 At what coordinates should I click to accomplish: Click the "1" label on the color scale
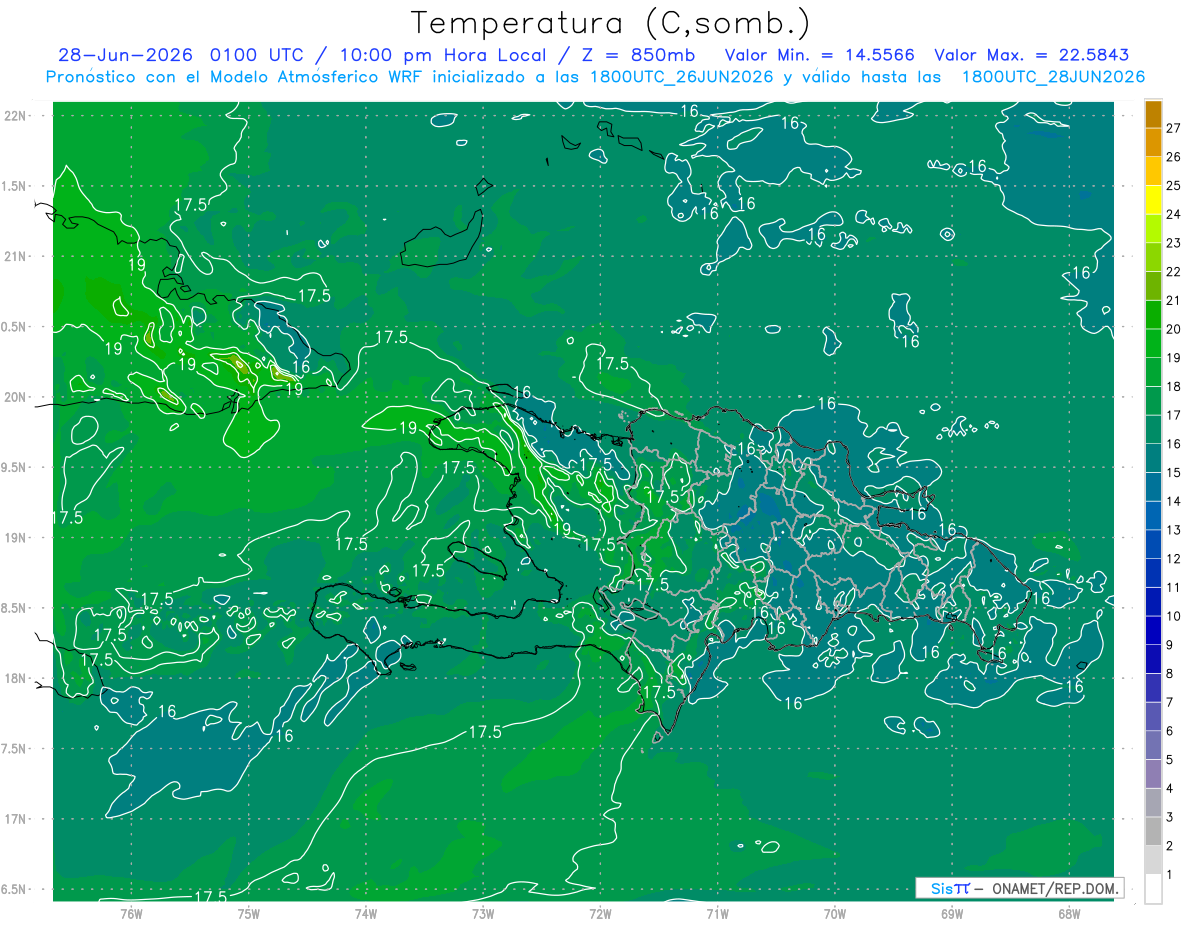click(1170, 875)
